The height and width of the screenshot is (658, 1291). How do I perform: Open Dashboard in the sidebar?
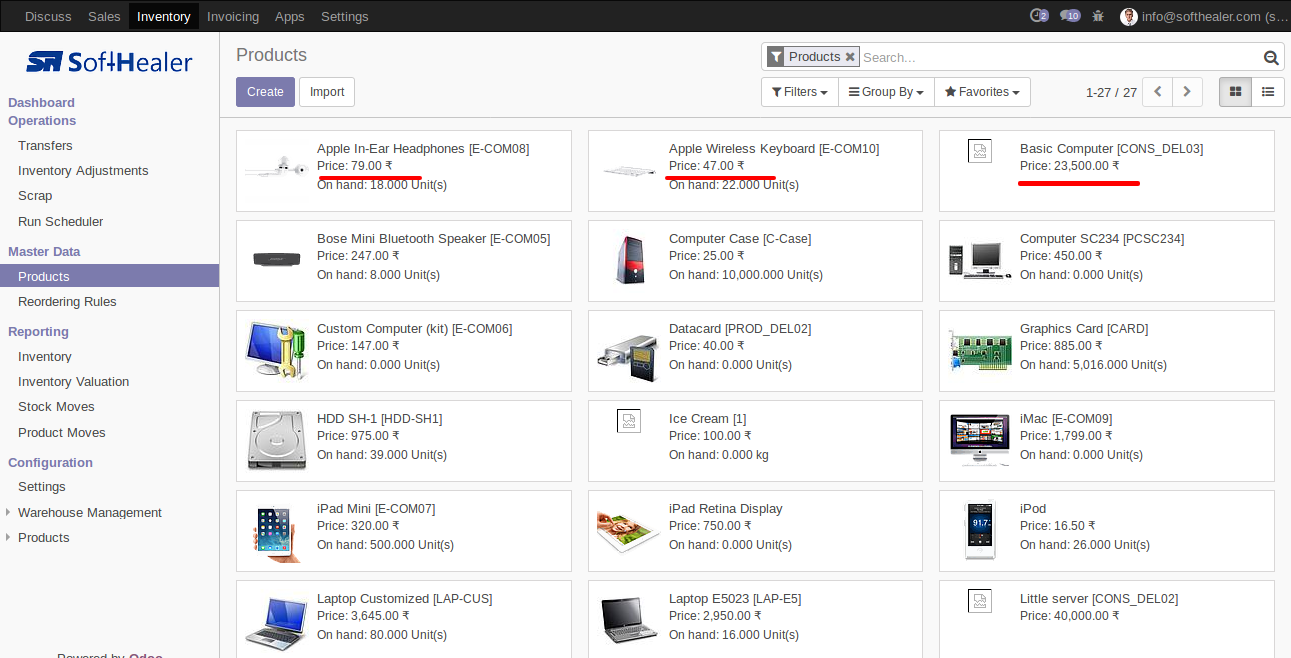click(x=41, y=103)
